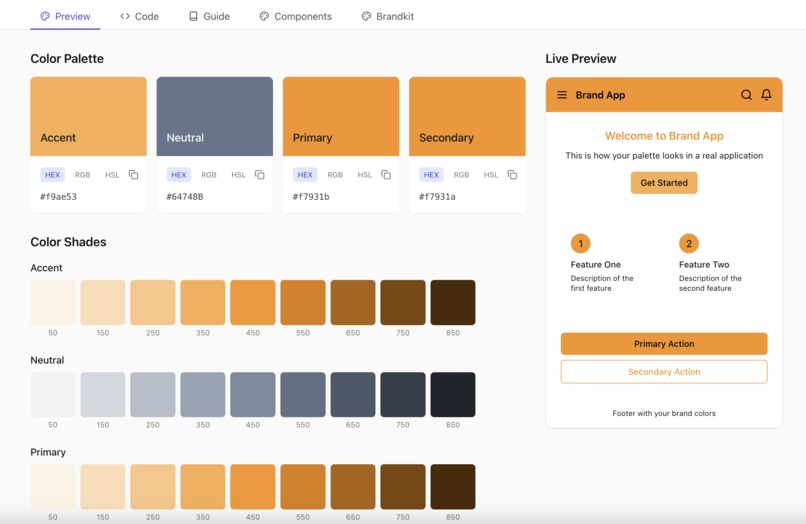Screen dimensions: 806x524
Task: Select Neutral shade 350 swatch
Action: point(203,394)
